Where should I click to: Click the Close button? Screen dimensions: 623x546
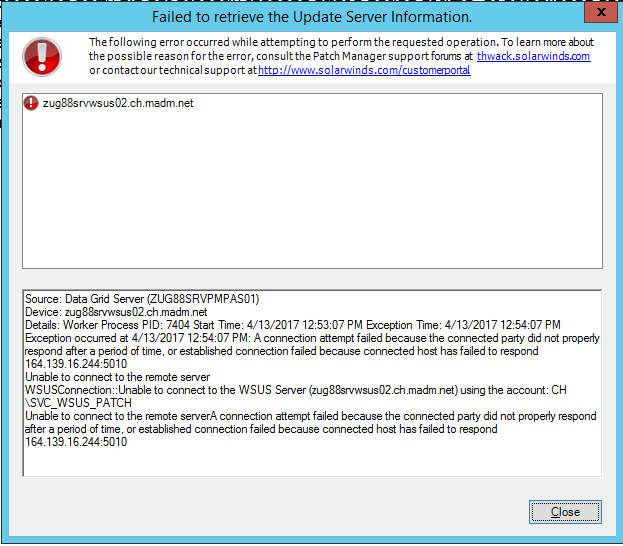[x=565, y=512]
